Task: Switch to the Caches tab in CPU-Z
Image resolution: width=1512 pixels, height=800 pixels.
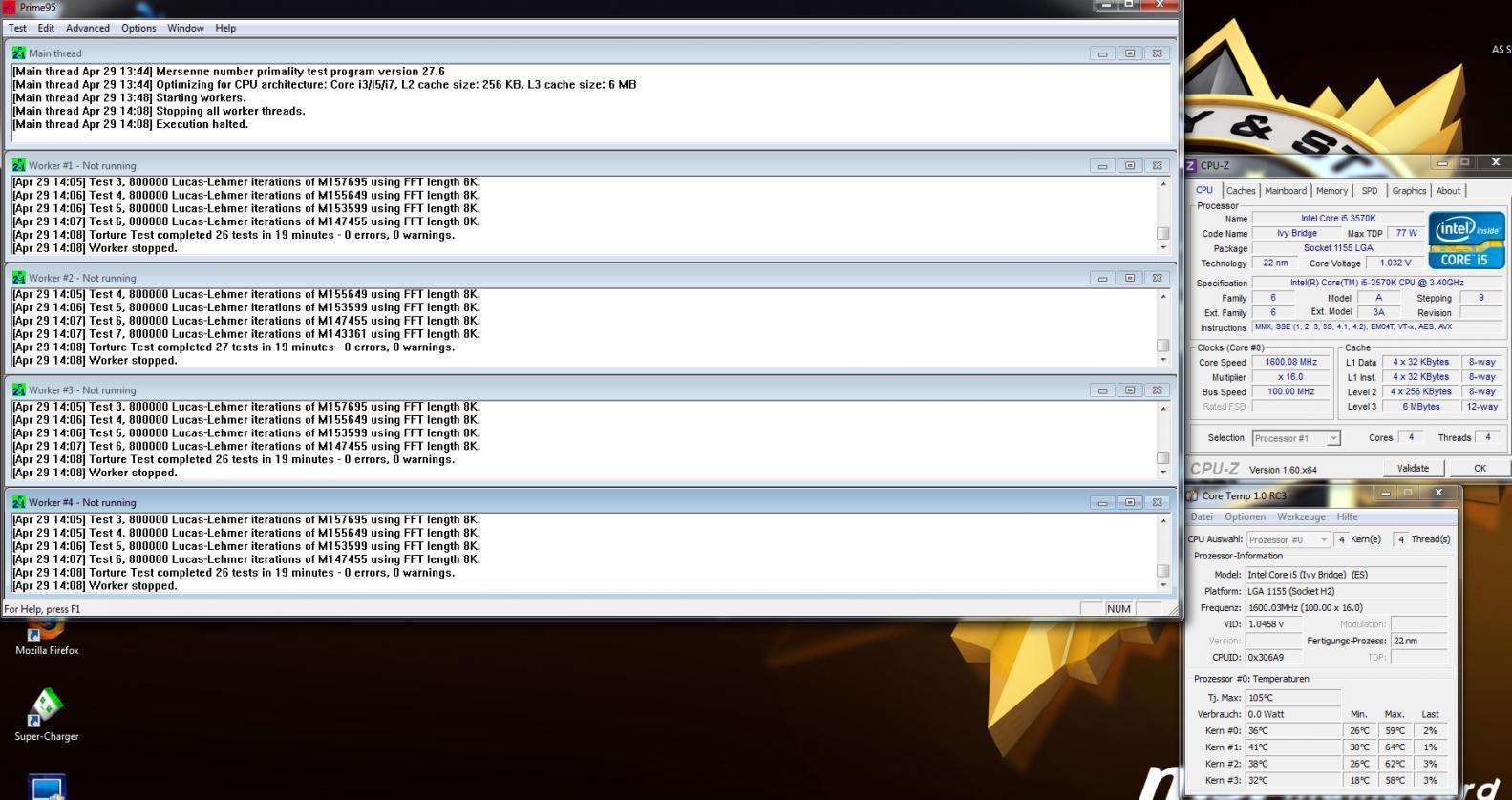Action: [x=1241, y=191]
